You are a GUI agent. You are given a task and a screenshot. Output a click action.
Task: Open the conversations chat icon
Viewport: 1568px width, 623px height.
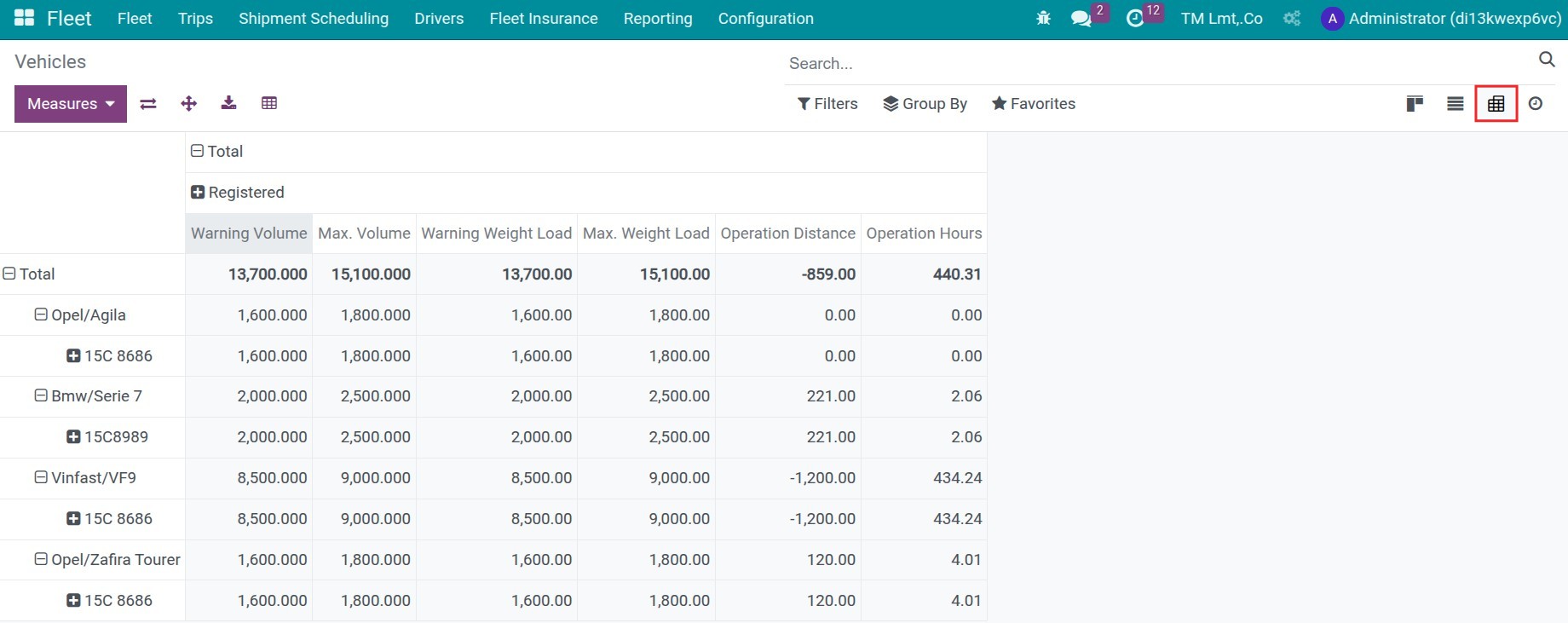coord(1081,18)
